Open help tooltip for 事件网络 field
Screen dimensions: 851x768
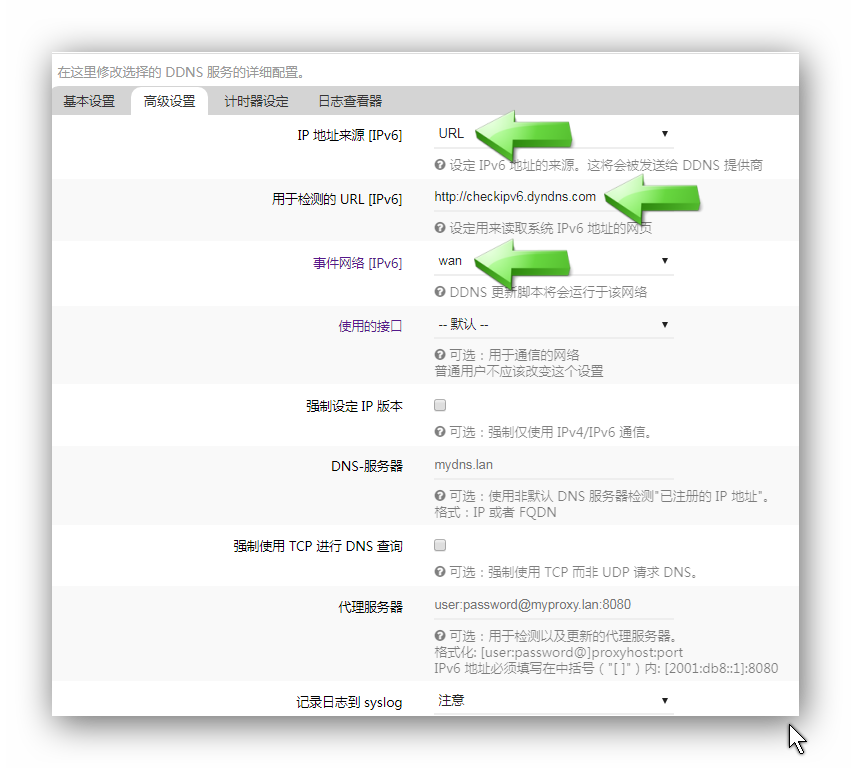tap(438, 291)
